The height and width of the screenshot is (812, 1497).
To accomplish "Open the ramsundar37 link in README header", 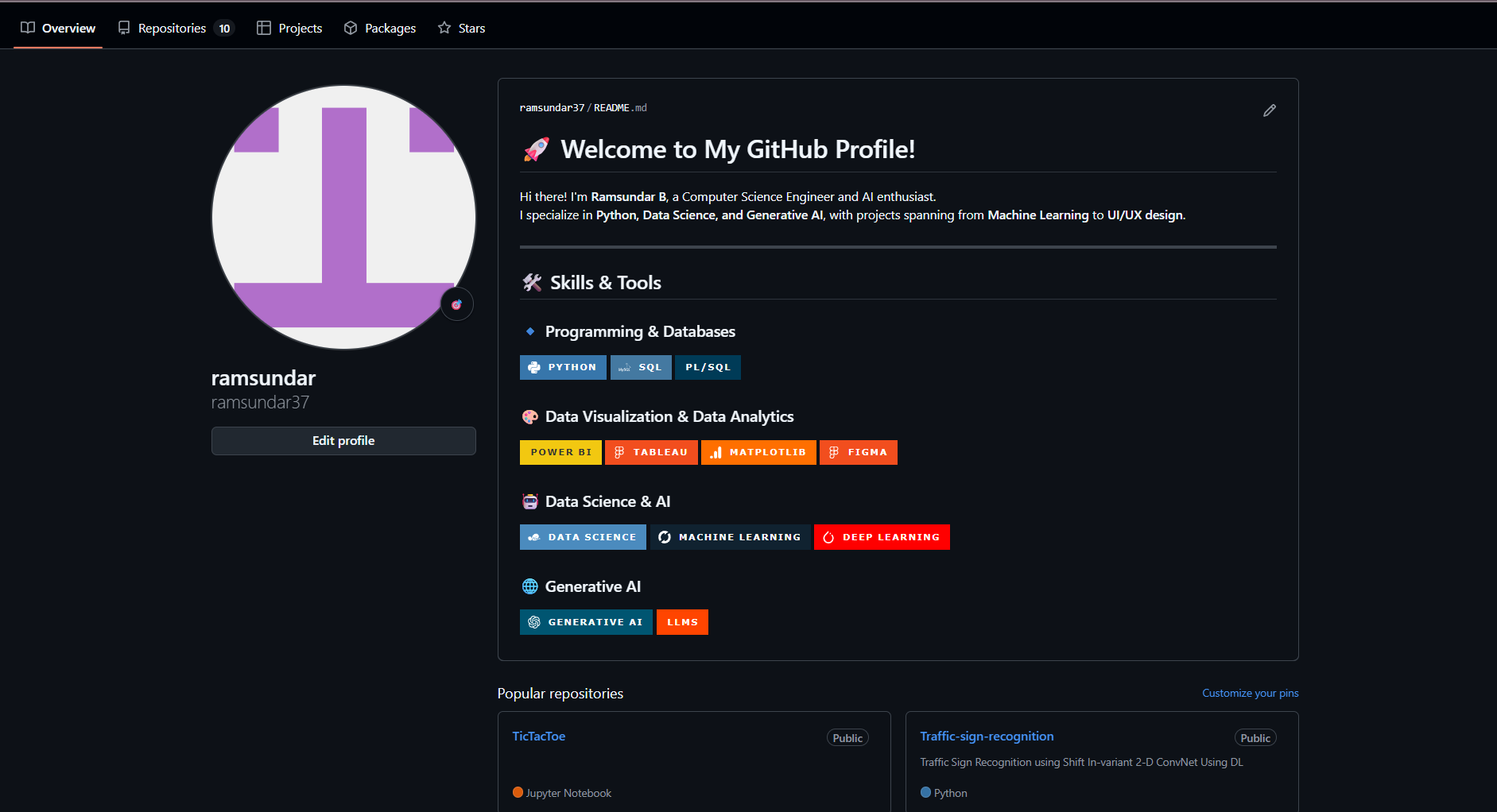I will pos(552,108).
